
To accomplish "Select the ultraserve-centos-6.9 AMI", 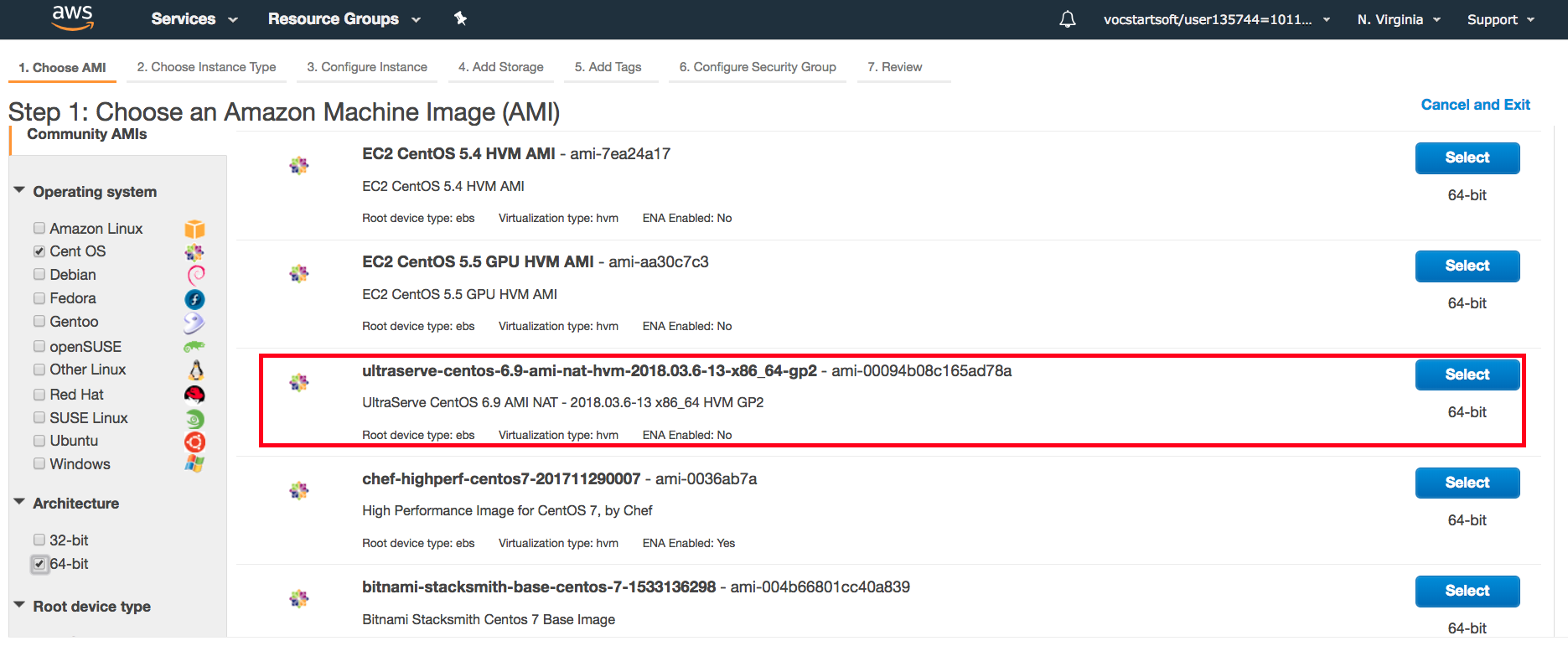I will tap(1467, 375).
